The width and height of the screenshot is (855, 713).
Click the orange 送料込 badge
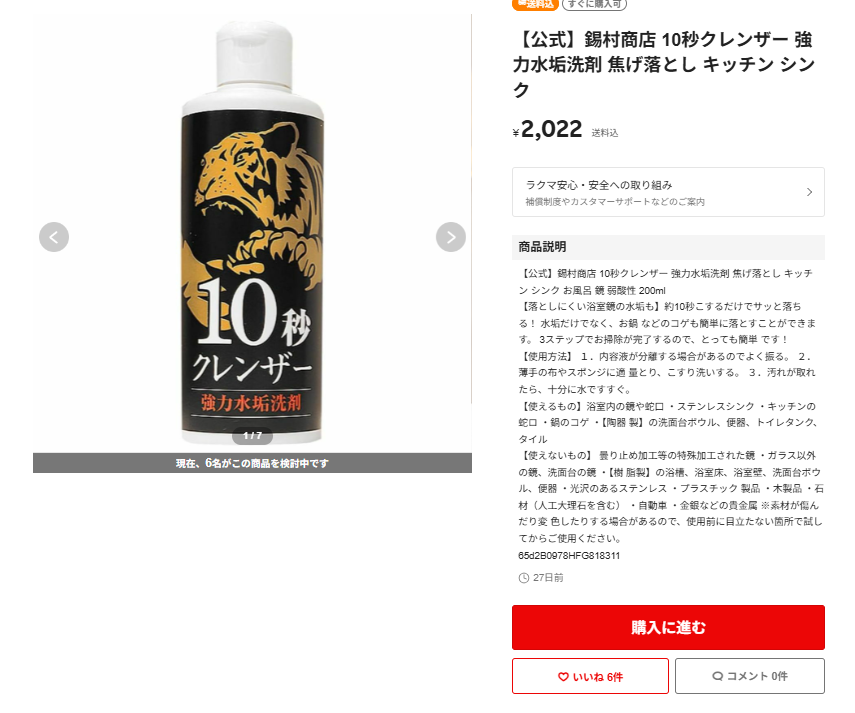(535, 4)
